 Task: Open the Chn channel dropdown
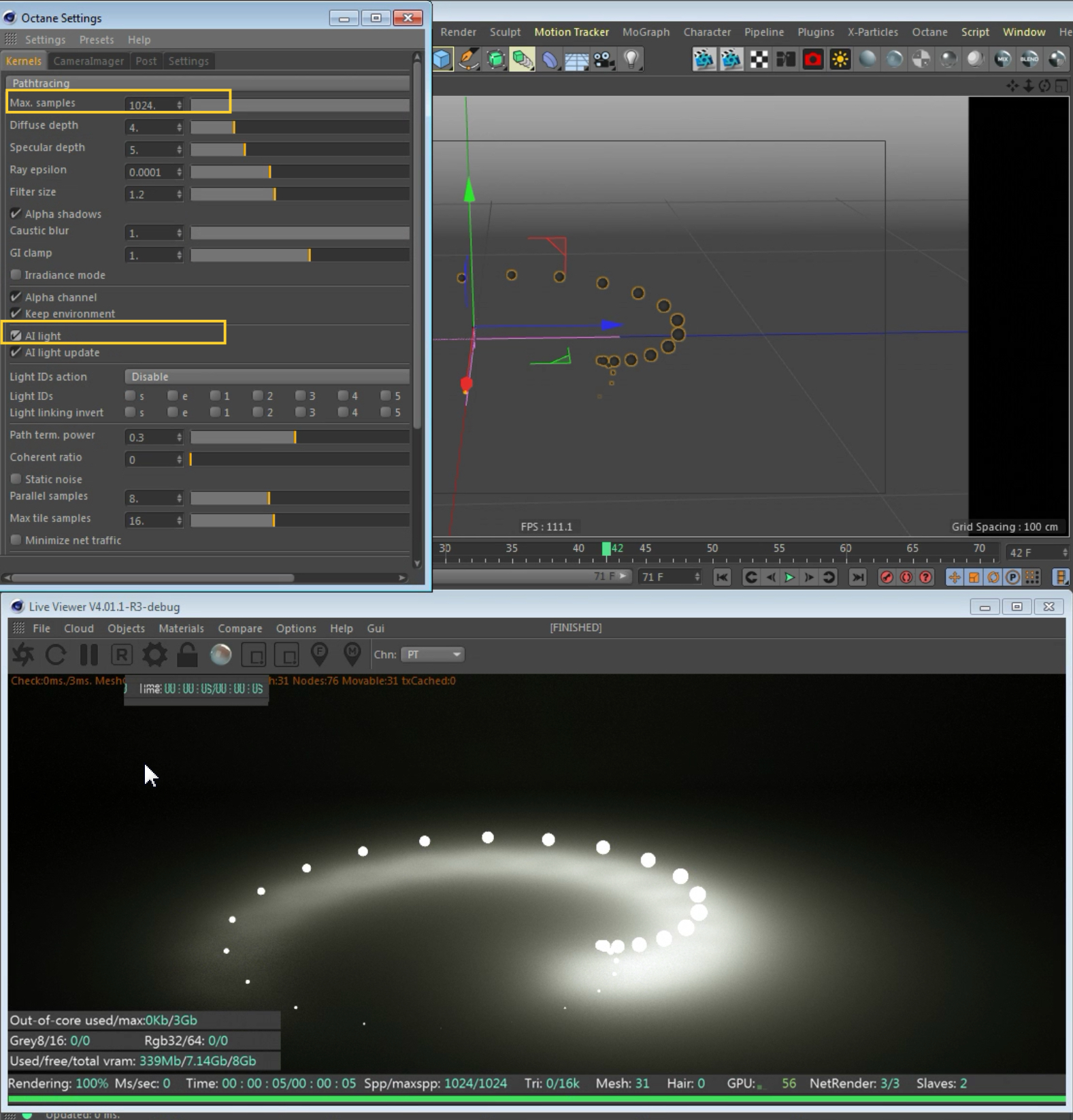(x=432, y=655)
